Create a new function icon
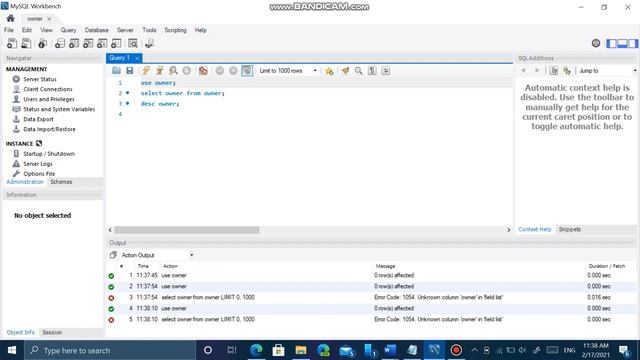Image resolution: width=640 pixels, height=360 pixels. 116,43
